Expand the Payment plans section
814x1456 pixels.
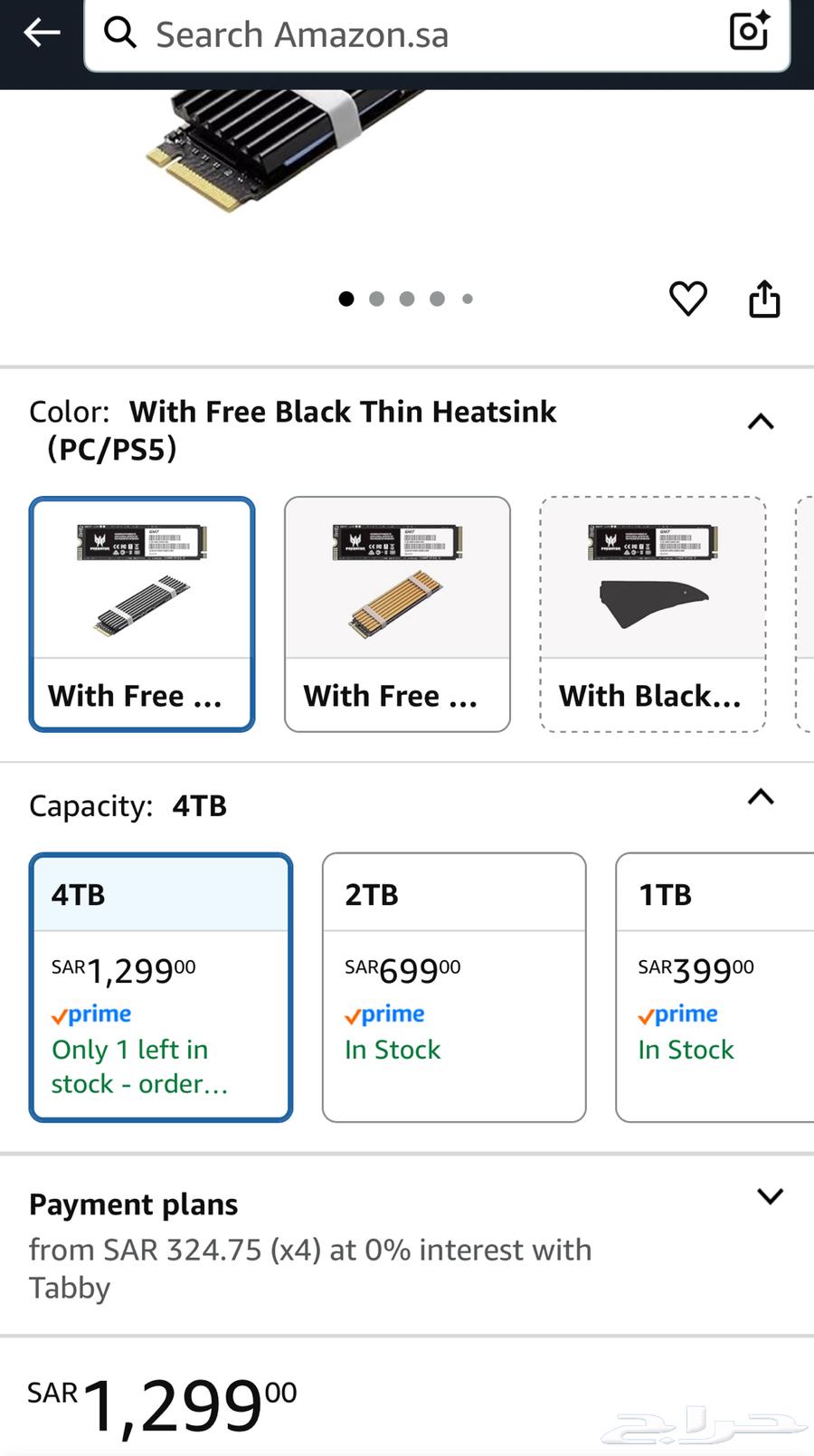(x=770, y=1196)
